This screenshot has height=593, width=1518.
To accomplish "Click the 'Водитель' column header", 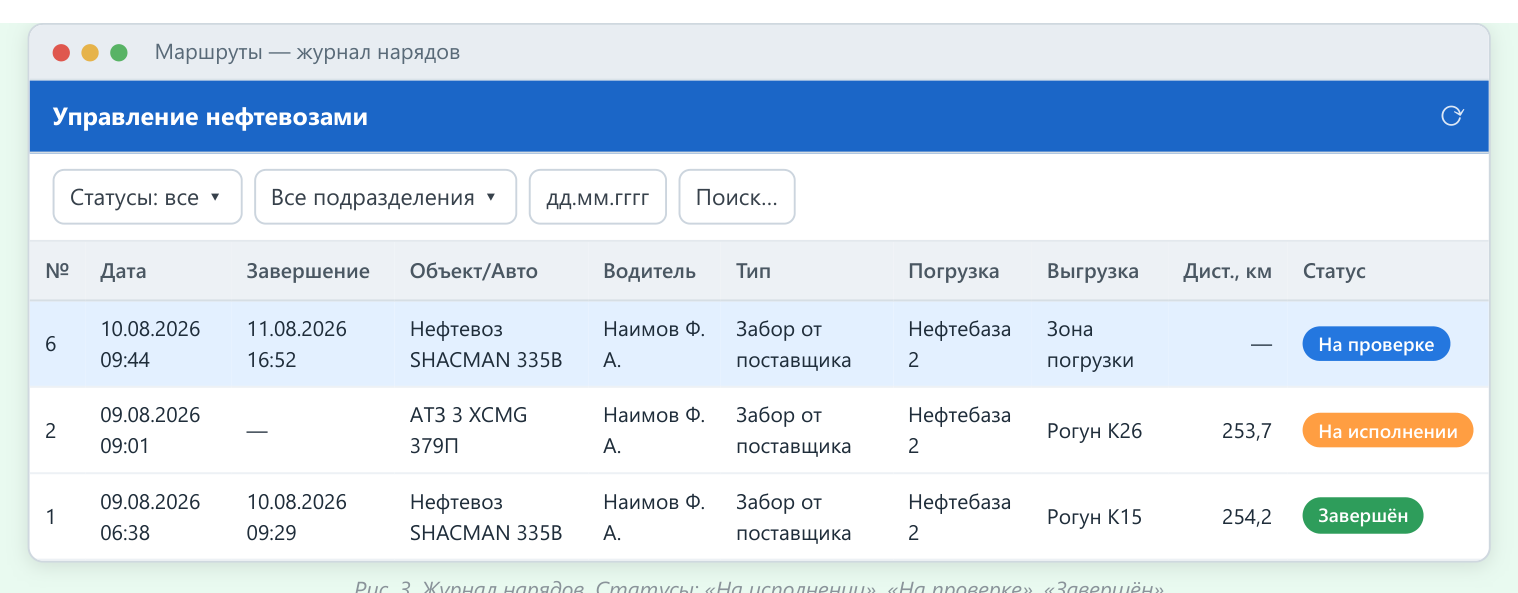I will (x=649, y=271).
